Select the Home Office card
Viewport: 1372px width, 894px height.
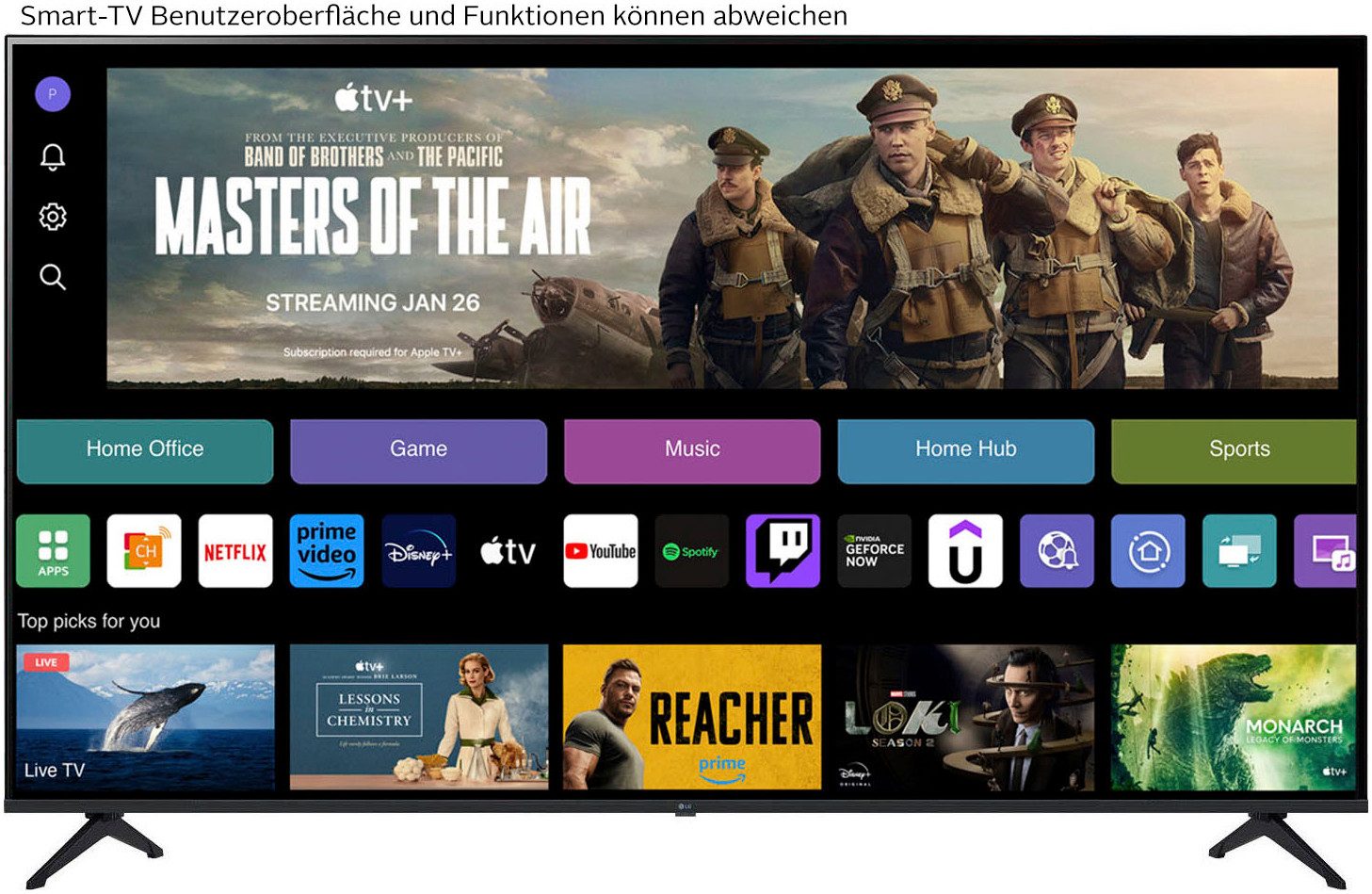(x=145, y=451)
